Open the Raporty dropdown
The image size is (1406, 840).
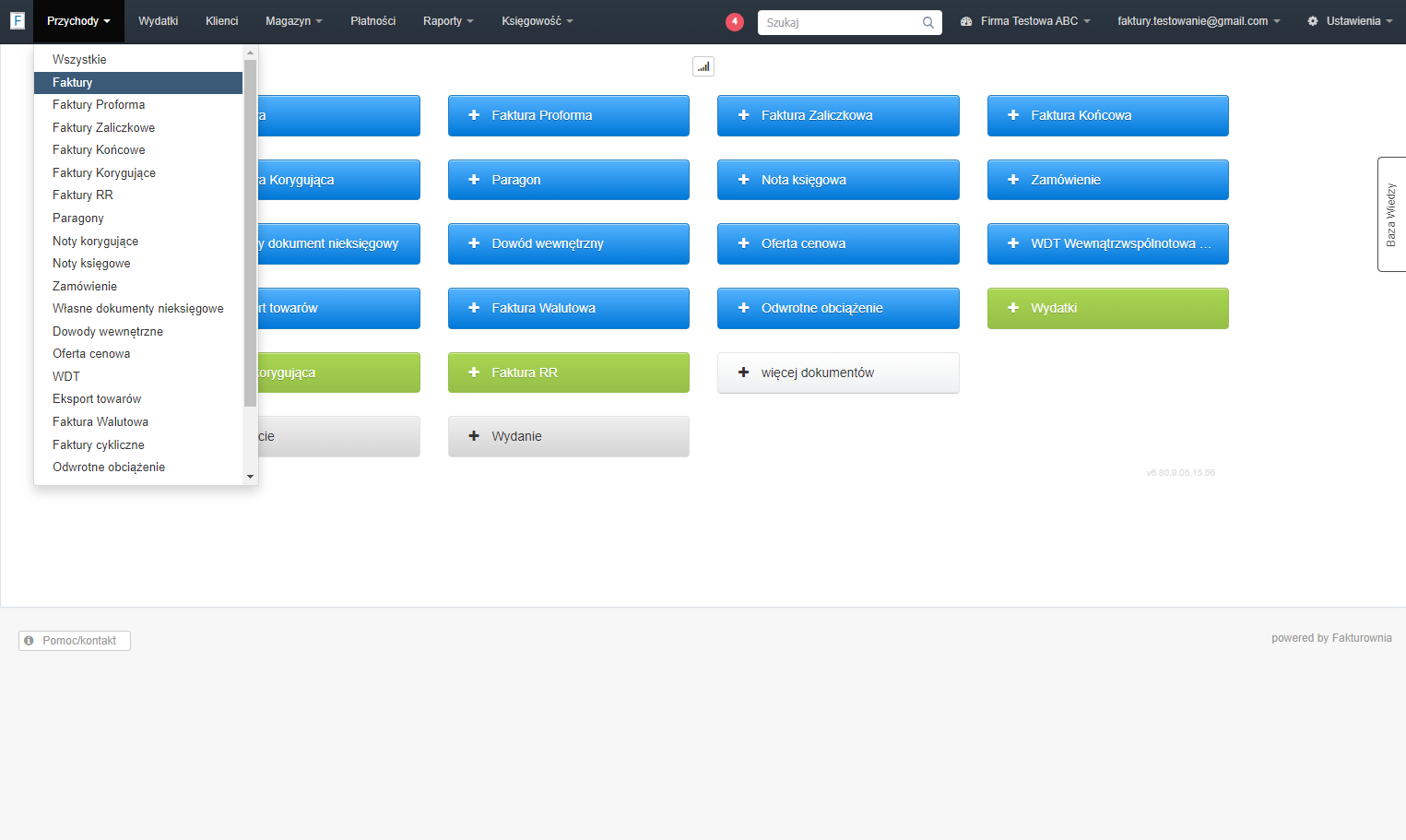click(x=448, y=21)
